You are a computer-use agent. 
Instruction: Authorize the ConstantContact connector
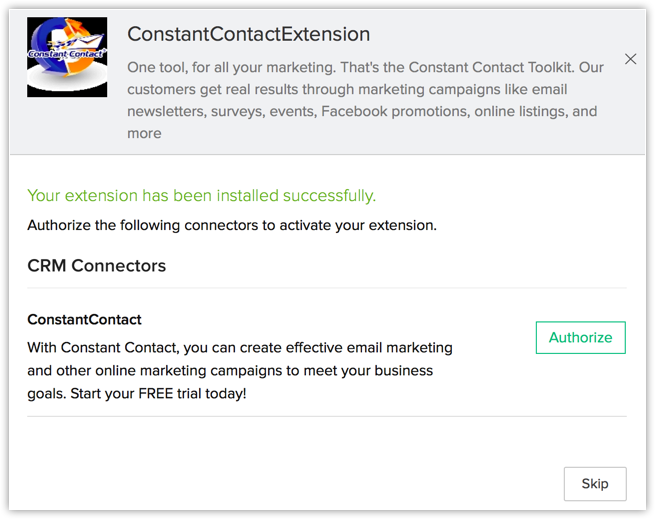click(x=580, y=337)
